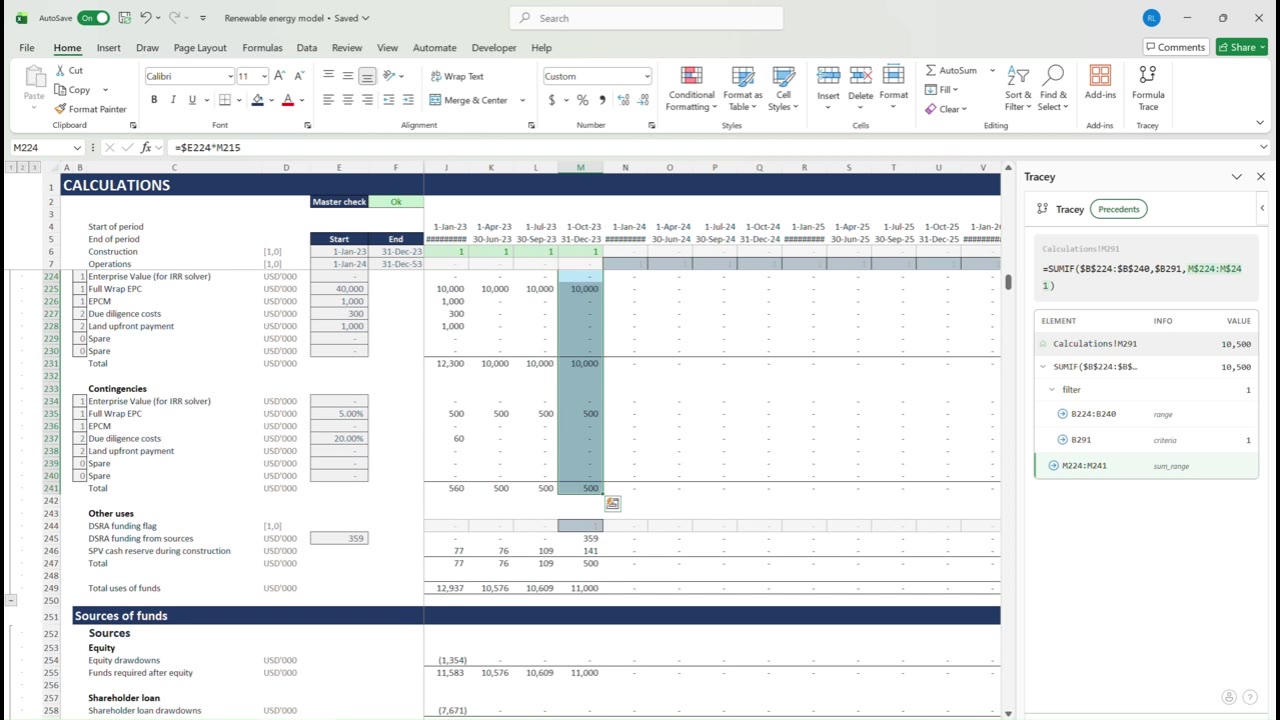
Task: Apply the yellow Fill Color
Action: 257,100
